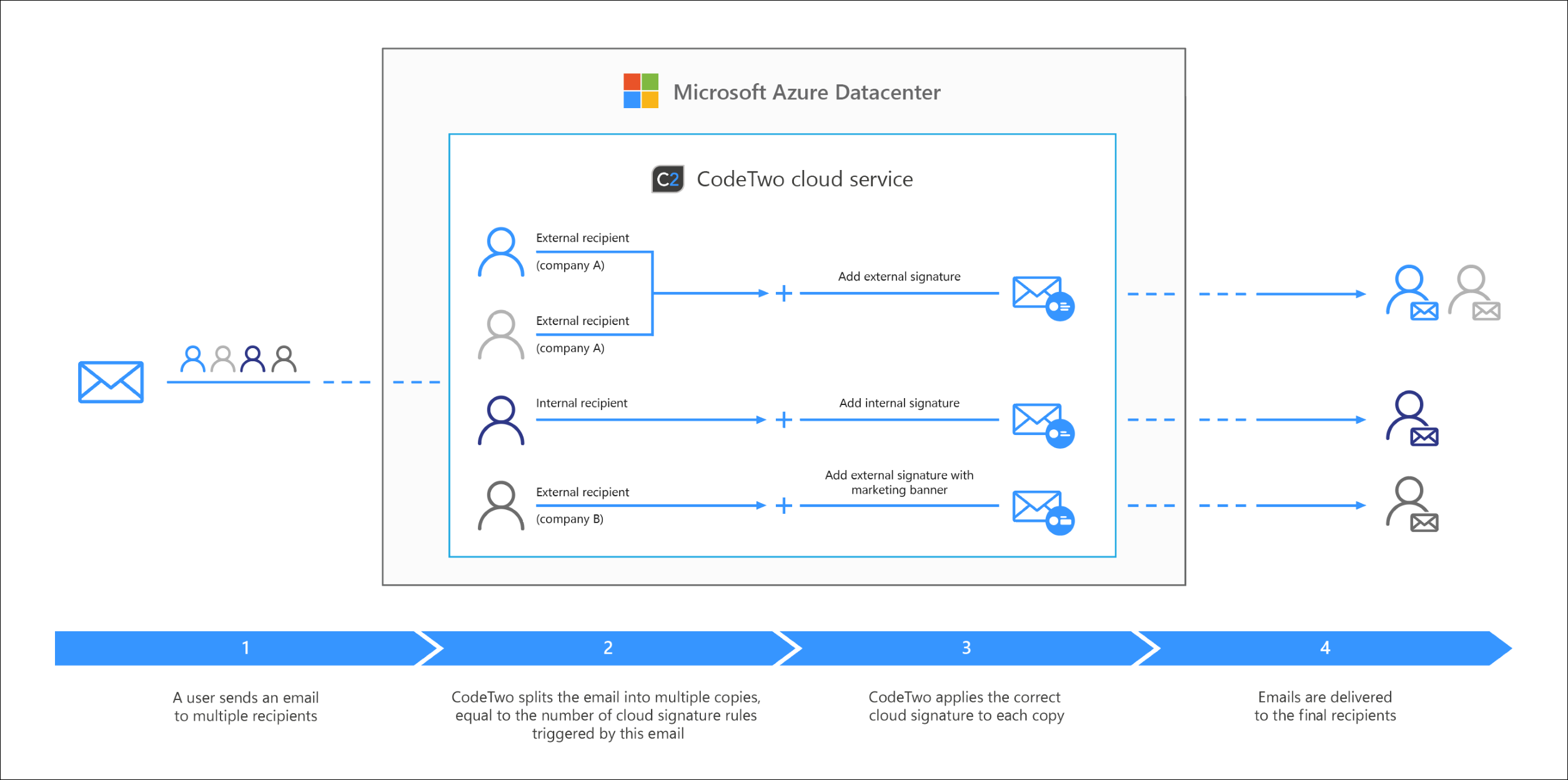Click plus sign before Add external signature

pos(784,293)
